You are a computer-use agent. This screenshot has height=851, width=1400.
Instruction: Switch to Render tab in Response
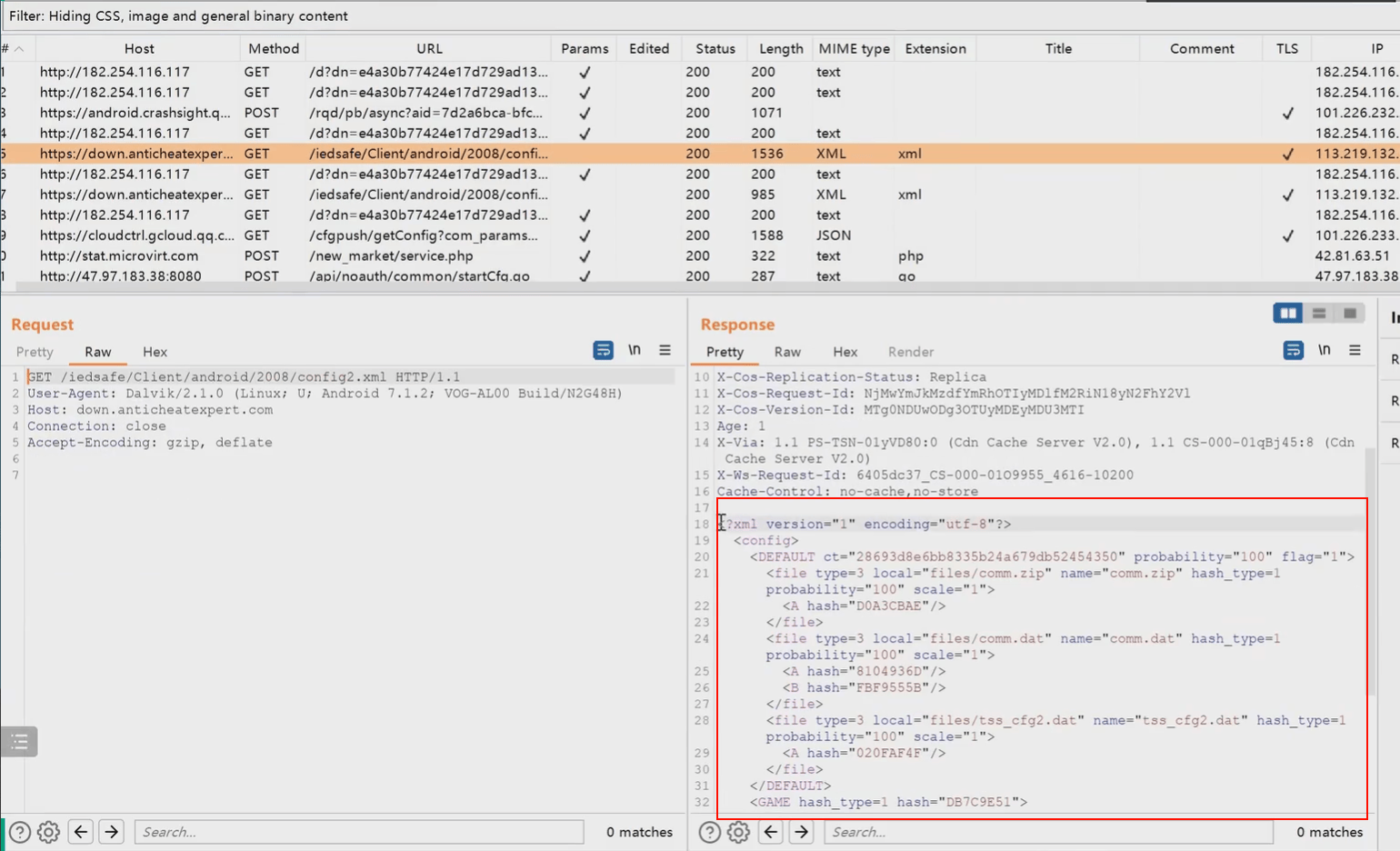(x=911, y=352)
